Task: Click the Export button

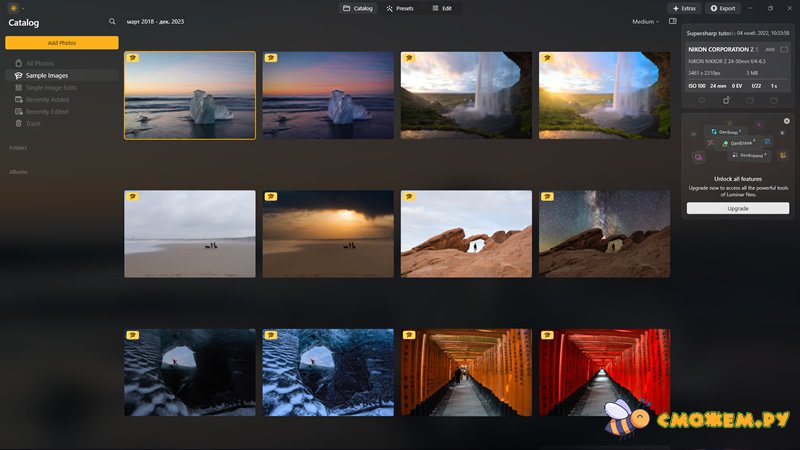Action: [x=723, y=8]
